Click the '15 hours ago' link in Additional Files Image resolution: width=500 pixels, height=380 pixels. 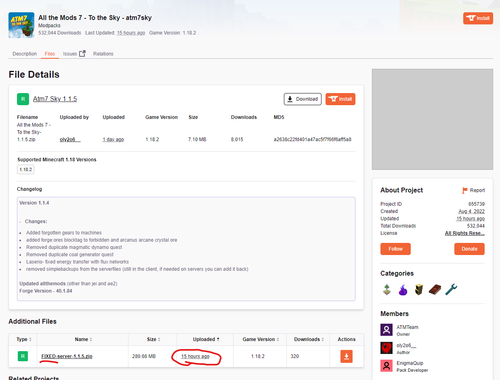pyautogui.click(x=195, y=356)
